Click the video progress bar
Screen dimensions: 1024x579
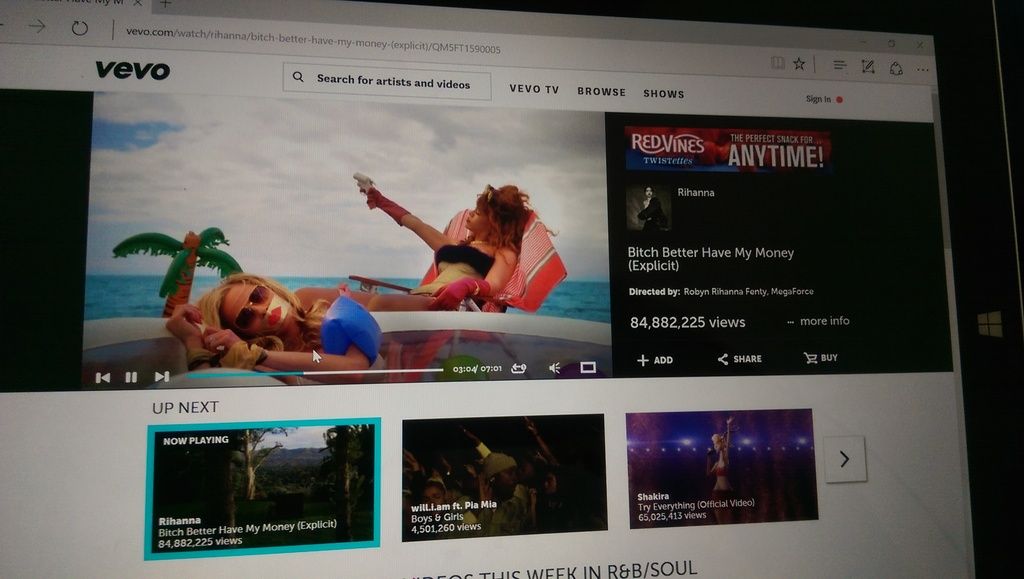(315, 373)
